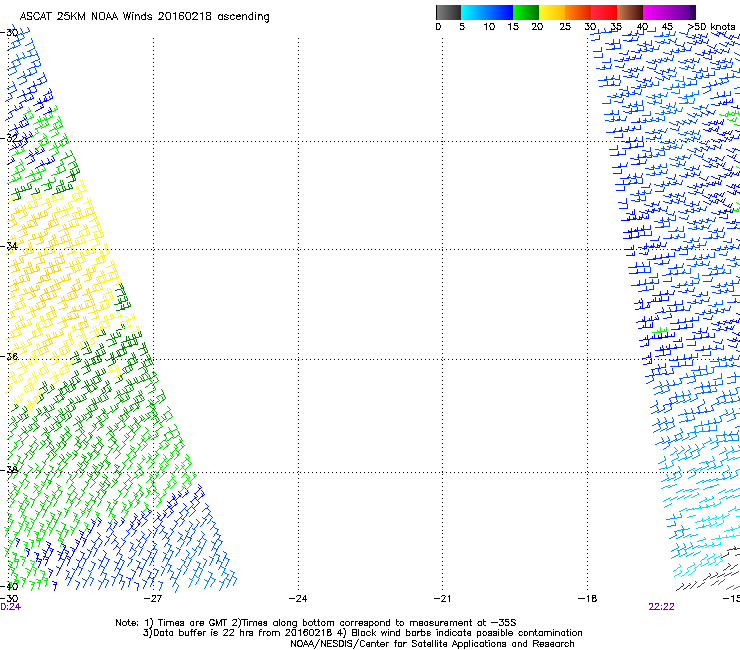
Task: Click the -24 longitude axis label
Action: (x=298, y=599)
